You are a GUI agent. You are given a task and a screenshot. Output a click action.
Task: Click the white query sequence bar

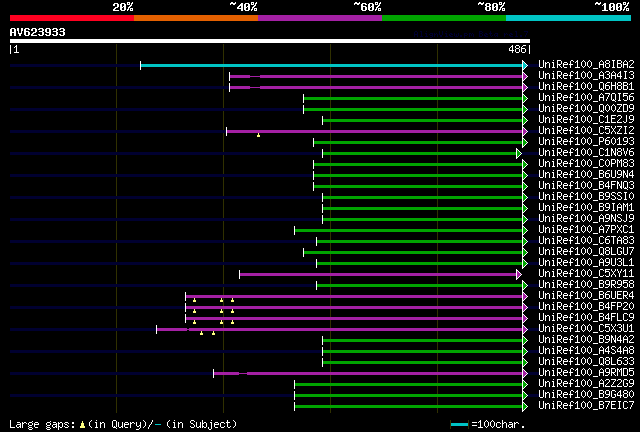pyautogui.click(x=270, y=41)
